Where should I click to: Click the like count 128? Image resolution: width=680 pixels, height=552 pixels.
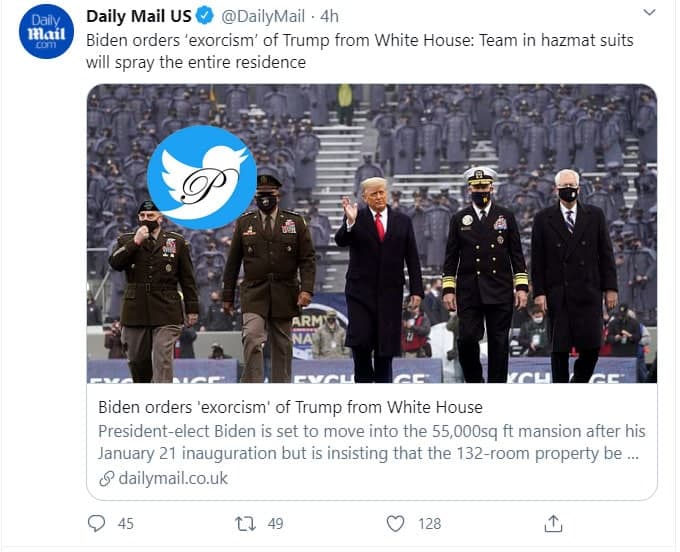(x=430, y=523)
